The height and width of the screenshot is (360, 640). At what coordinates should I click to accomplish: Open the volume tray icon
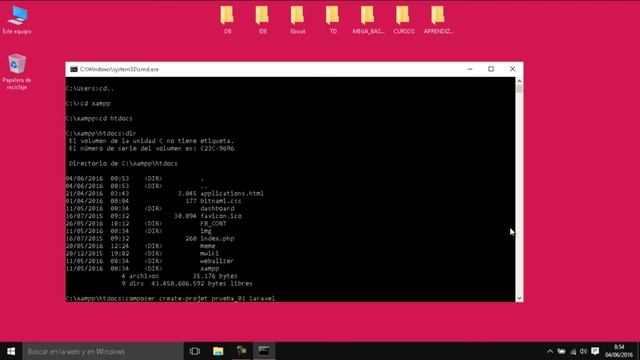(x=583, y=351)
